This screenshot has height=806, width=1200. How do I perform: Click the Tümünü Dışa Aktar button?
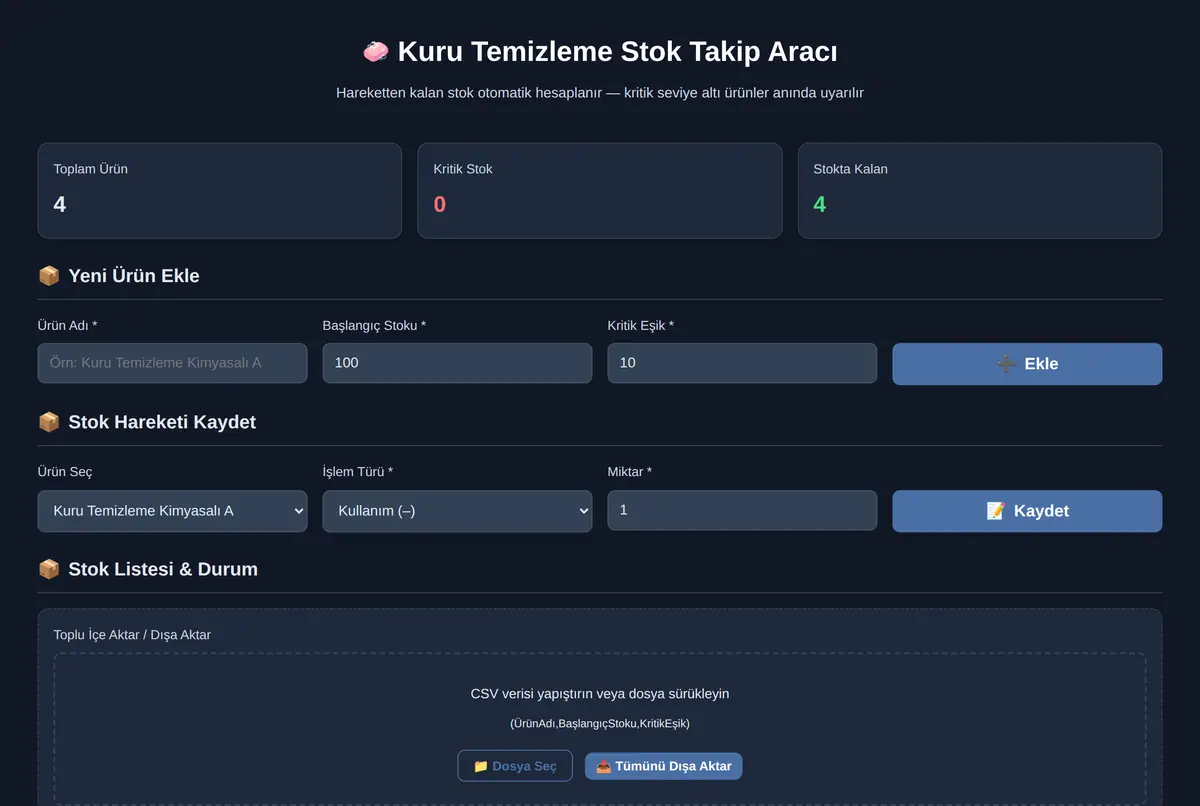[664, 766]
